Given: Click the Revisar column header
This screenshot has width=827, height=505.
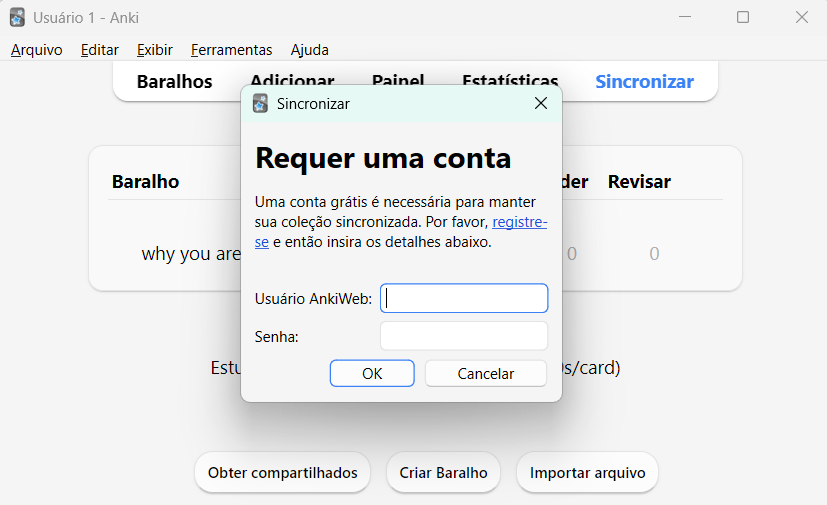Looking at the screenshot, I should [x=639, y=182].
